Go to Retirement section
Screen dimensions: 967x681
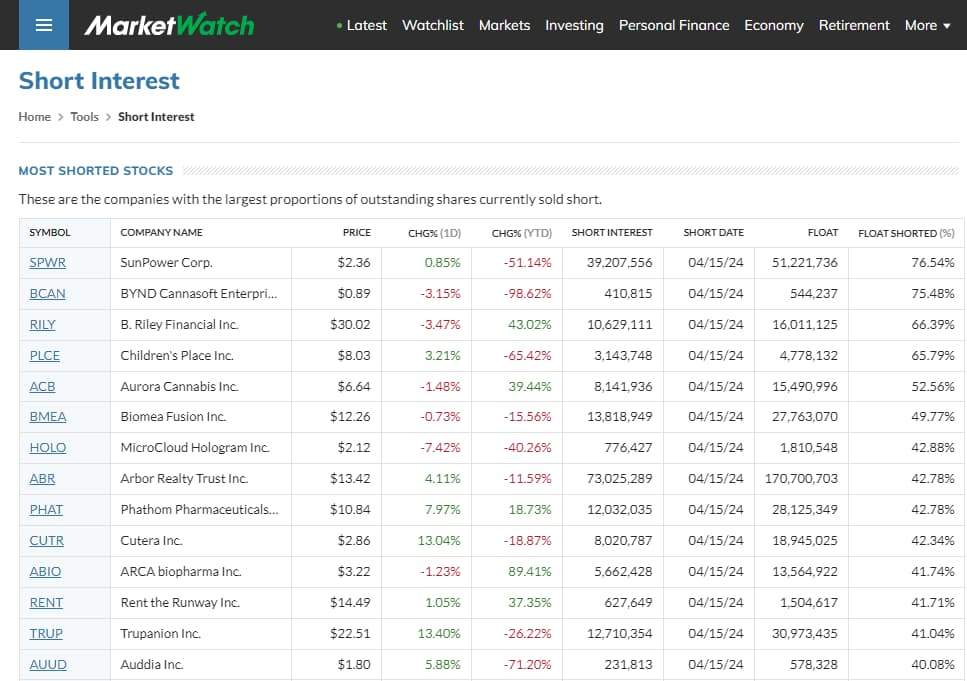coord(854,25)
